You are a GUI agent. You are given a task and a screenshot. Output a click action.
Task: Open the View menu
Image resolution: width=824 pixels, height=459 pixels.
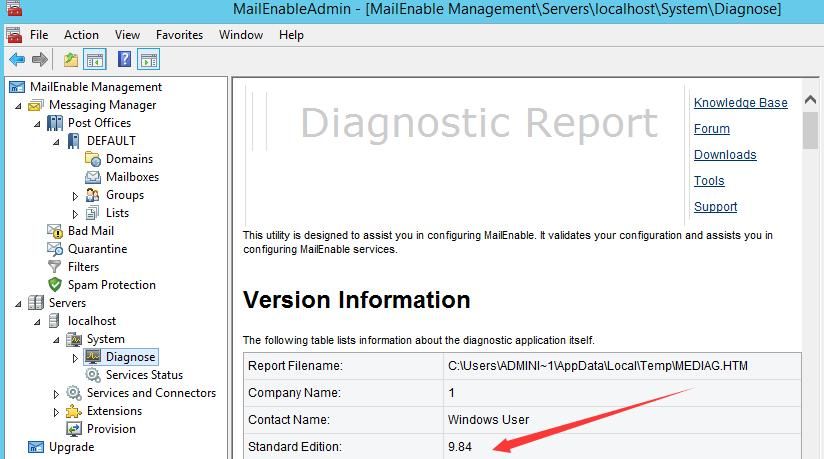pos(127,35)
